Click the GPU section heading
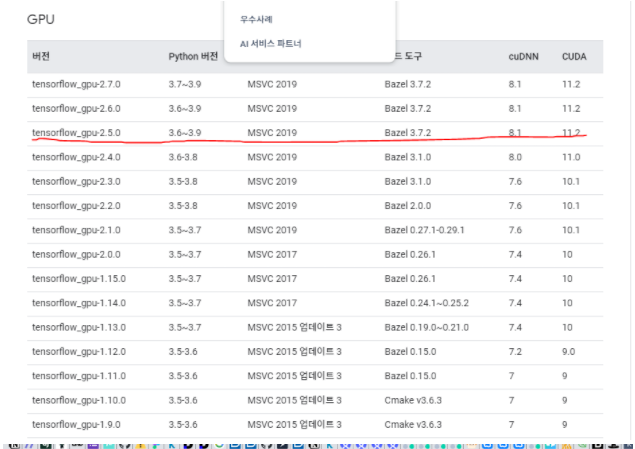Screen dimensions: 635x449 click(x=40, y=19)
